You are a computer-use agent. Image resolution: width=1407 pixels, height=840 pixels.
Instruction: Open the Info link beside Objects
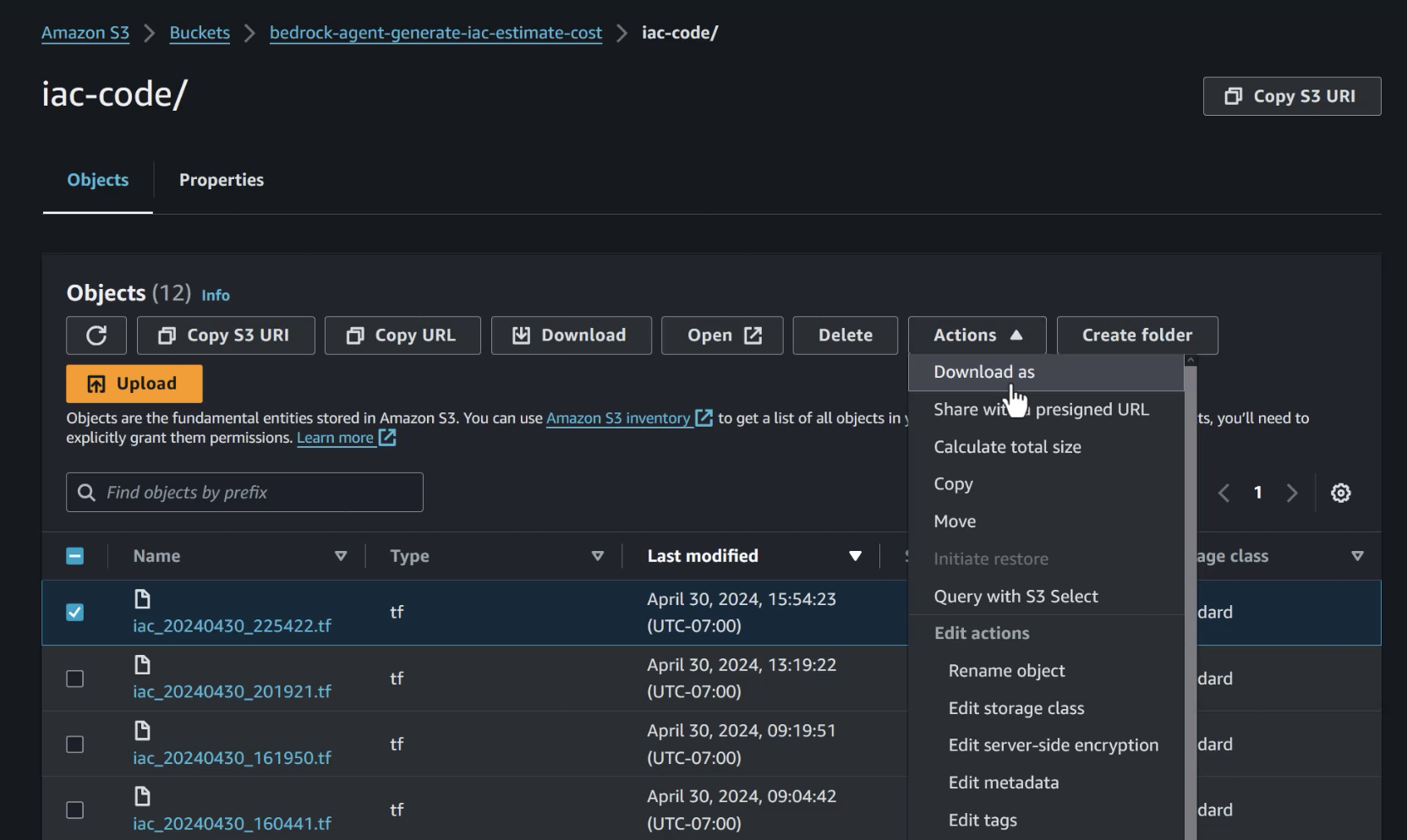pos(216,295)
